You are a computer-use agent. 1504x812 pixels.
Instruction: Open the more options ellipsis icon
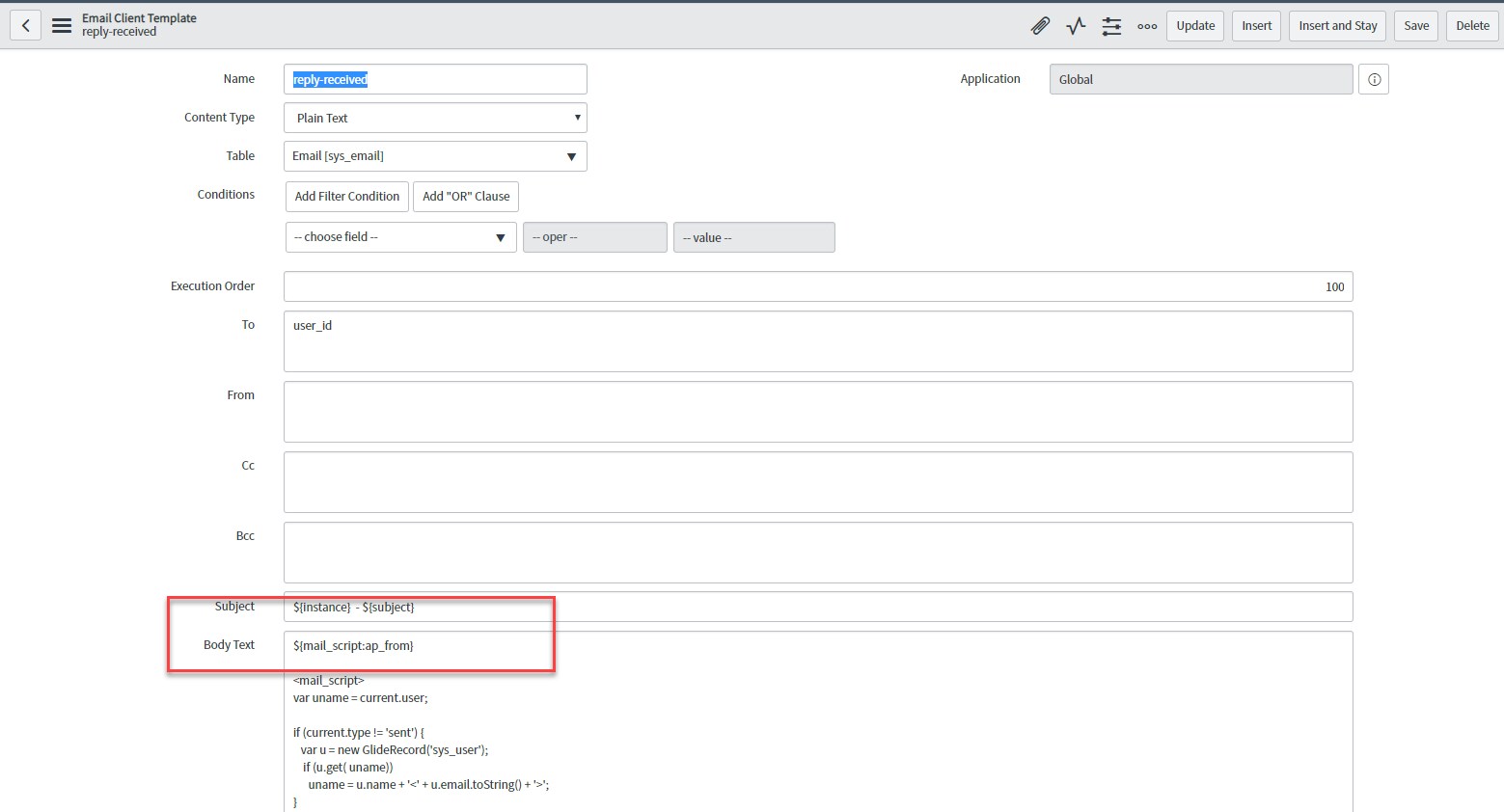(1147, 26)
